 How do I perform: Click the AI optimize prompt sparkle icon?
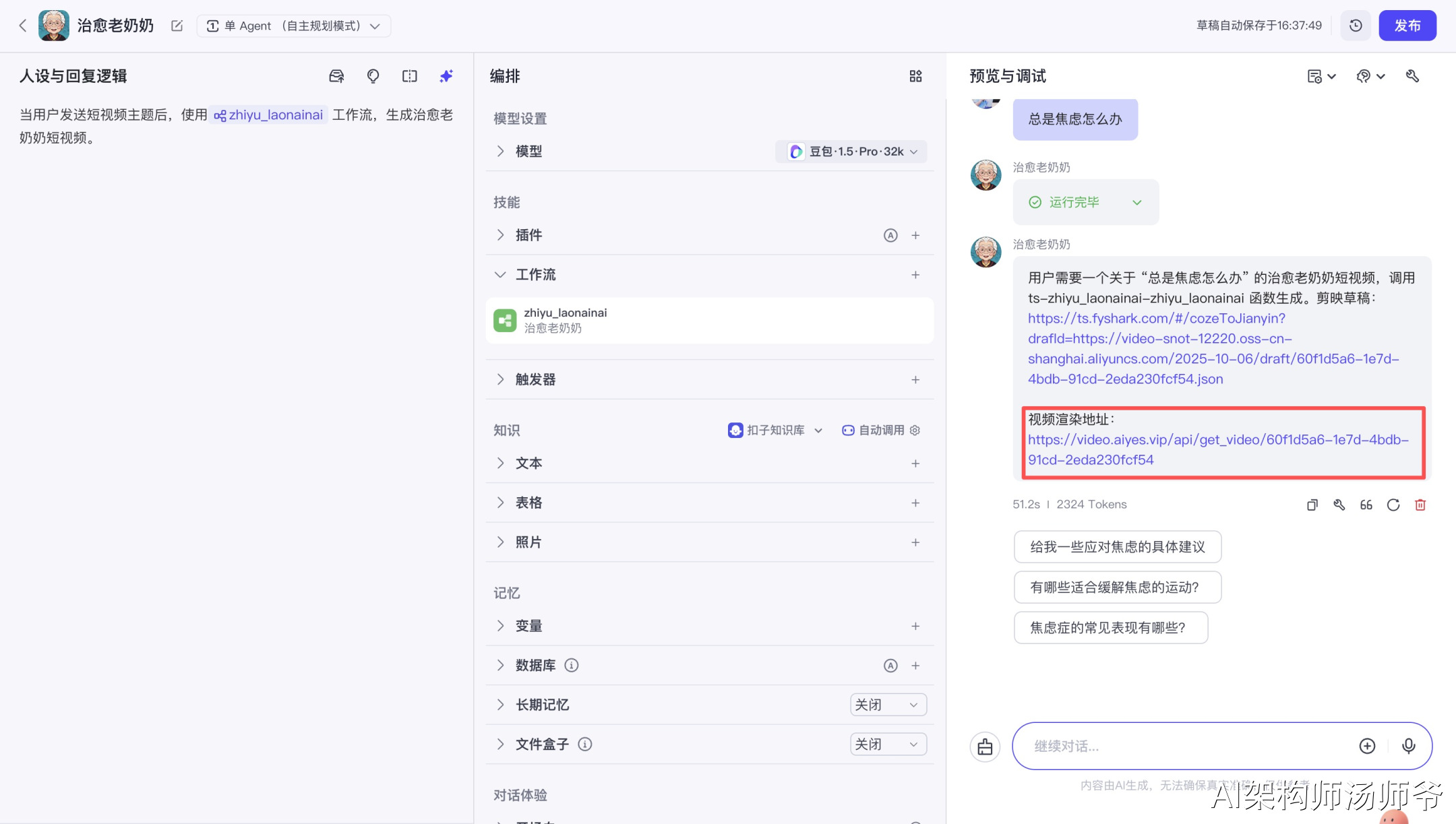click(x=446, y=76)
